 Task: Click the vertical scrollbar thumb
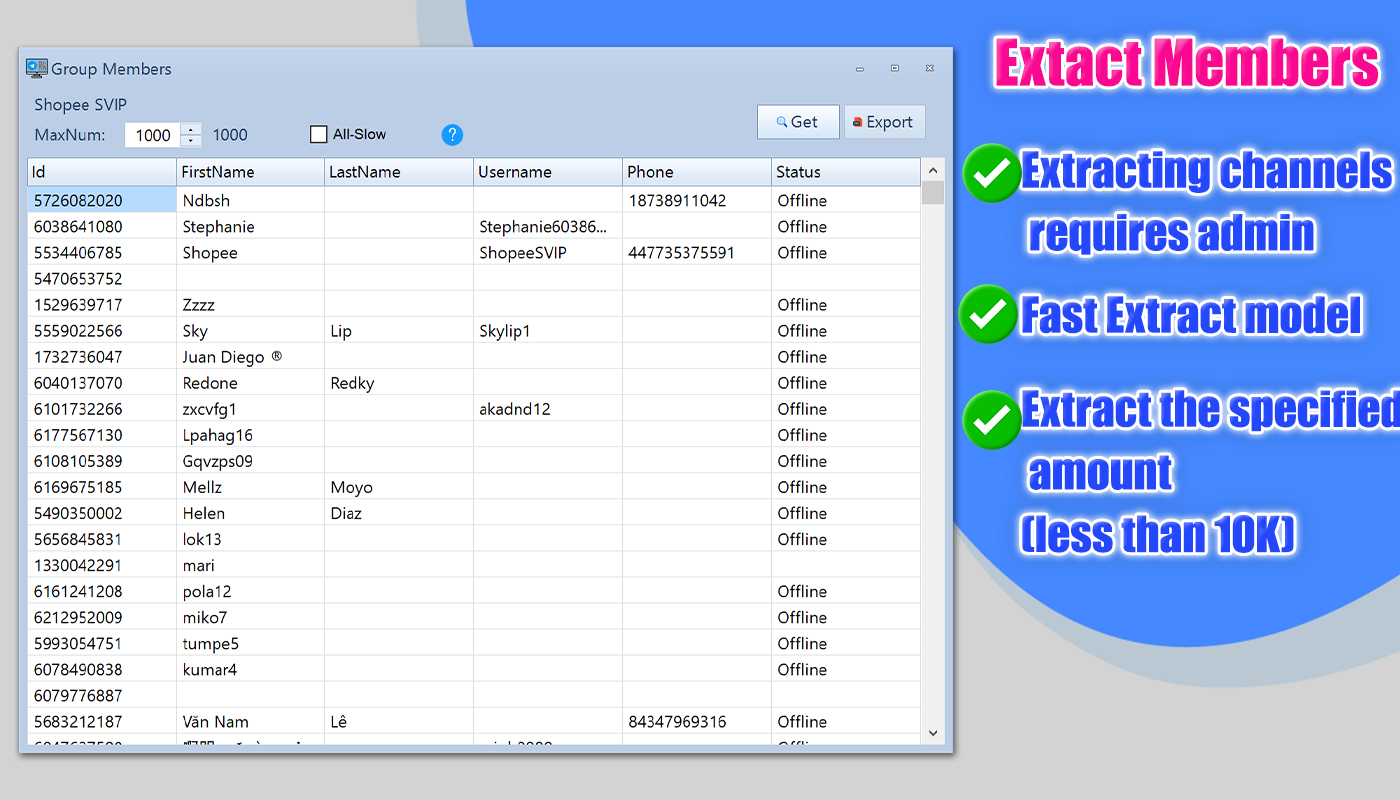(x=933, y=192)
